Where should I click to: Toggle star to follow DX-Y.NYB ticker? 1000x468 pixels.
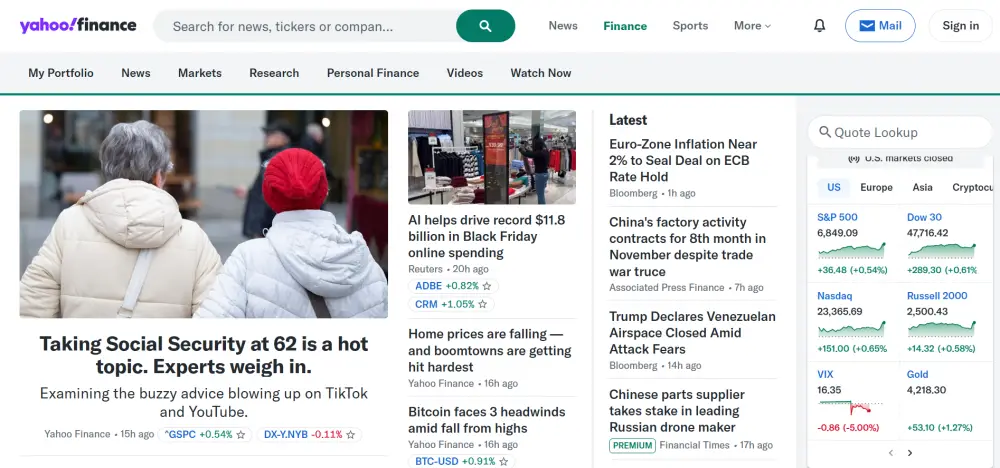(350, 435)
